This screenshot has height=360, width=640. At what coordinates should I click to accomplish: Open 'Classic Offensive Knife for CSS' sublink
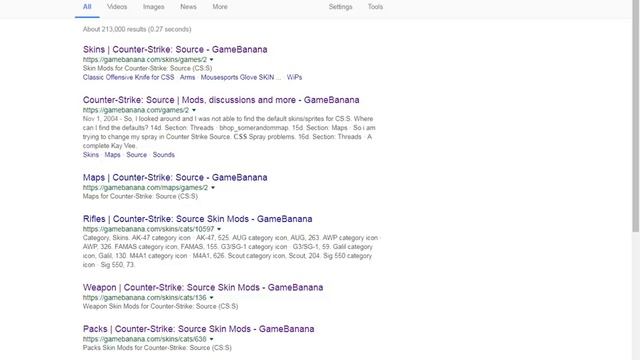tap(129, 77)
